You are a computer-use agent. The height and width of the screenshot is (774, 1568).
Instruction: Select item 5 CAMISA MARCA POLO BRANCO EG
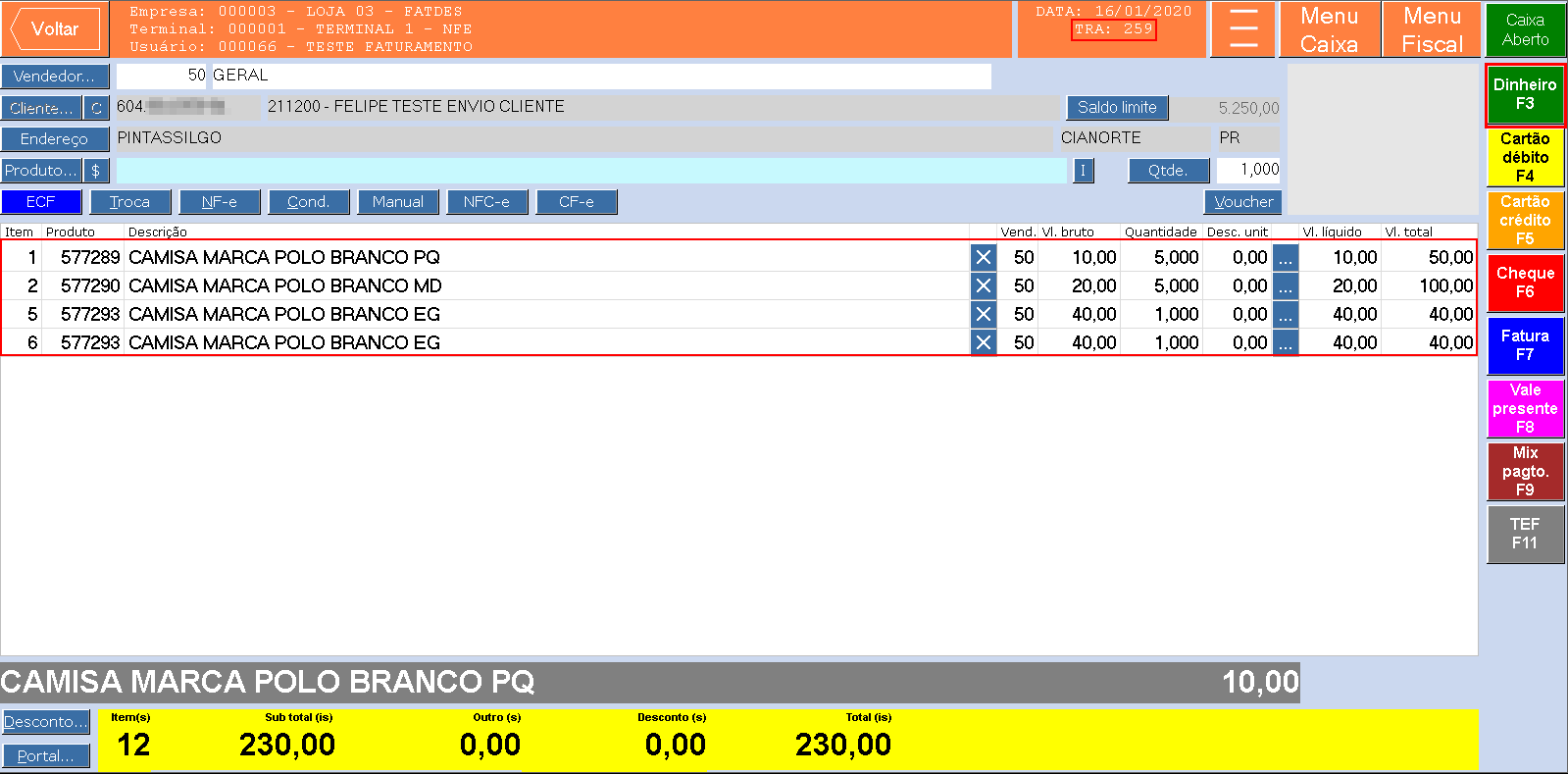[738, 315]
